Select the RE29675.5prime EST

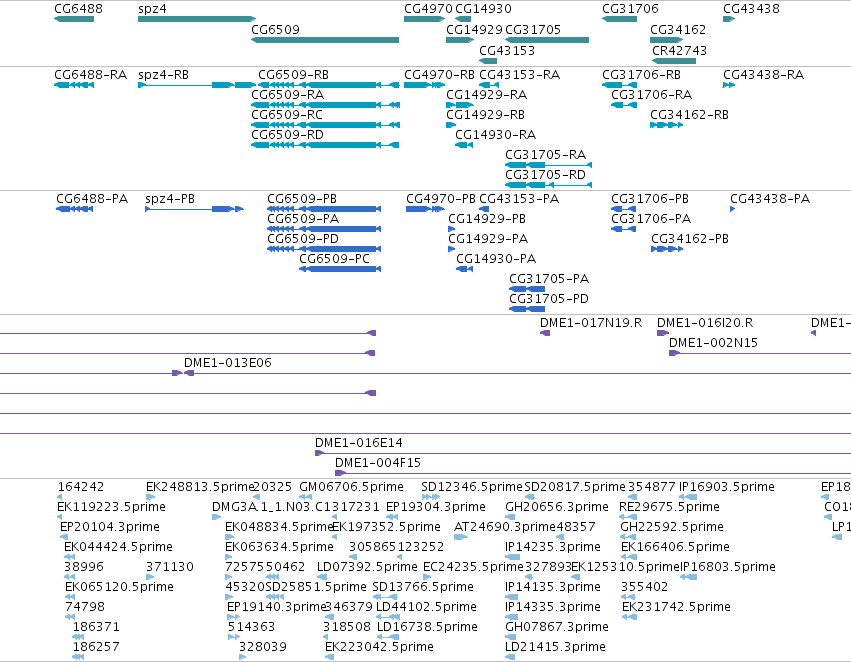(x=628, y=517)
